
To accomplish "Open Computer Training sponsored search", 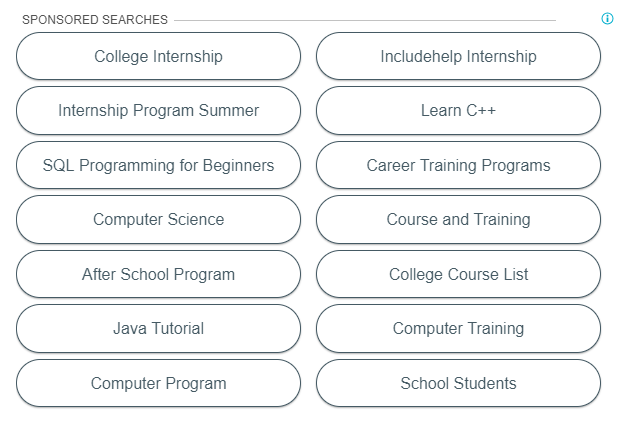I will click(458, 328).
